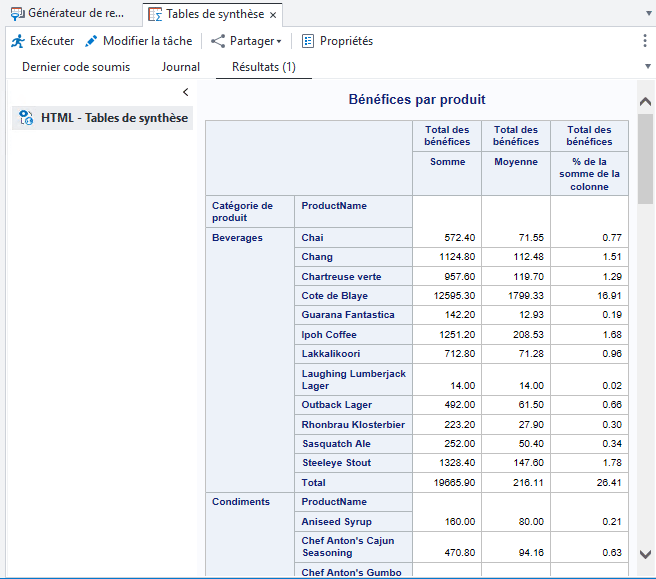Open the tab list dropdown arrow at top right
This screenshot has width=656, height=579.
(648, 13)
